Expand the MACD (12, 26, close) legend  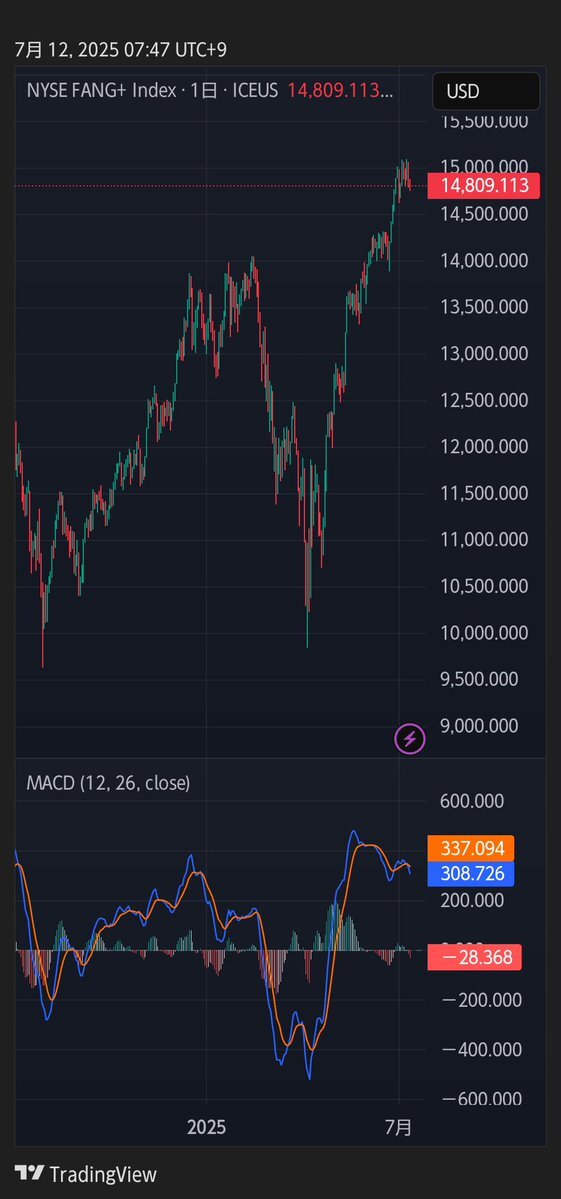(x=108, y=783)
